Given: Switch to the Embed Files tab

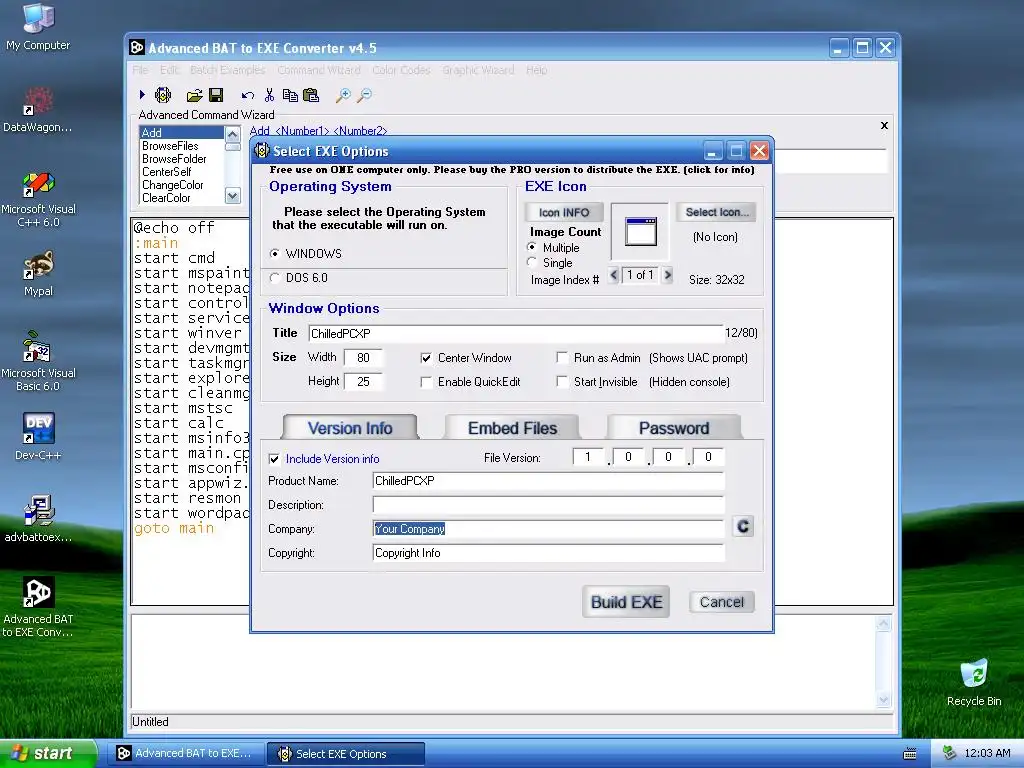Looking at the screenshot, I should tap(513, 428).
